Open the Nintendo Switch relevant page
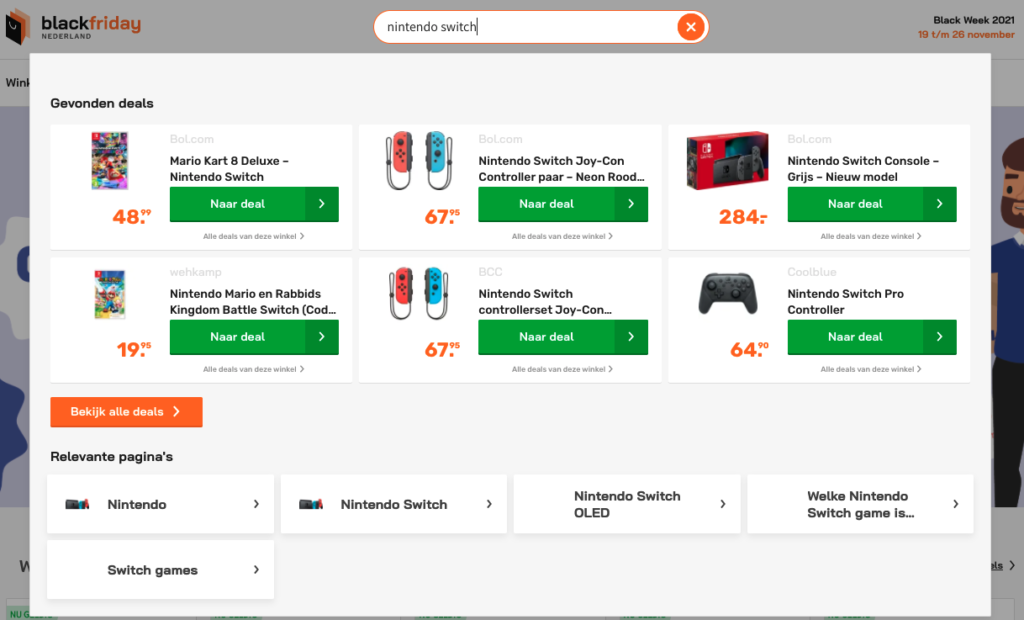The image size is (1024, 620). point(393,504)
